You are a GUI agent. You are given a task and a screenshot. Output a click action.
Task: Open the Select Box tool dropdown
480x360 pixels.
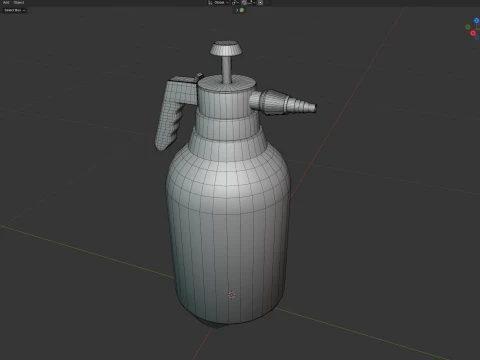pyautogui.click(x=15, y=10)
